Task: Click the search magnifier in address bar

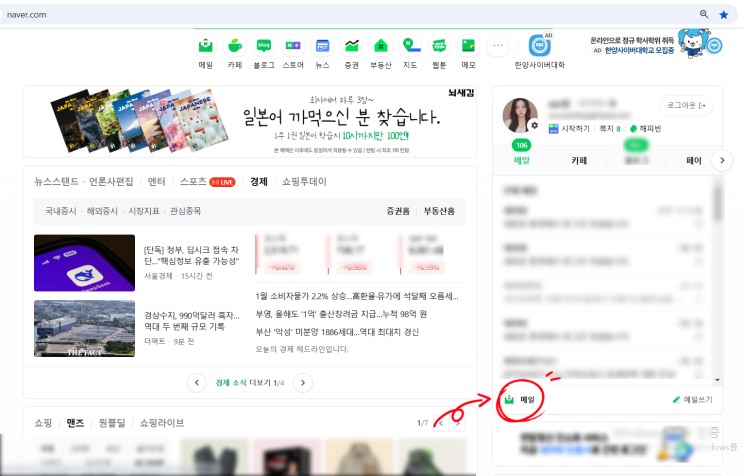Action: [704, 14]
